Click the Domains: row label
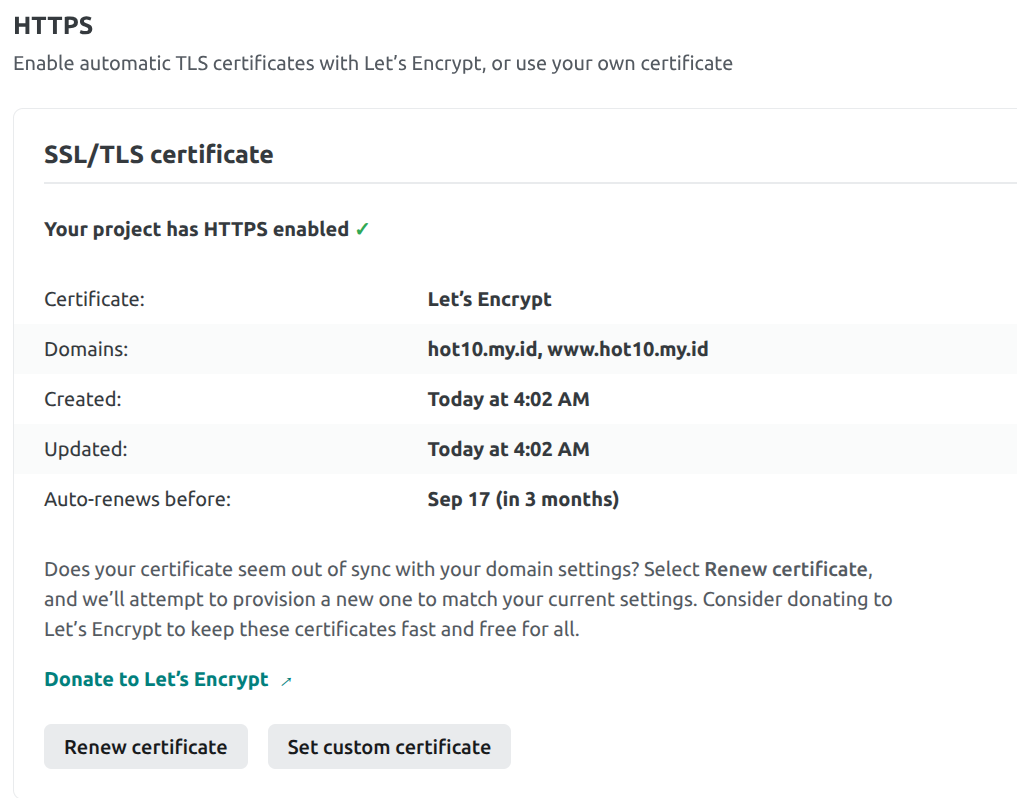 point(86,349)
